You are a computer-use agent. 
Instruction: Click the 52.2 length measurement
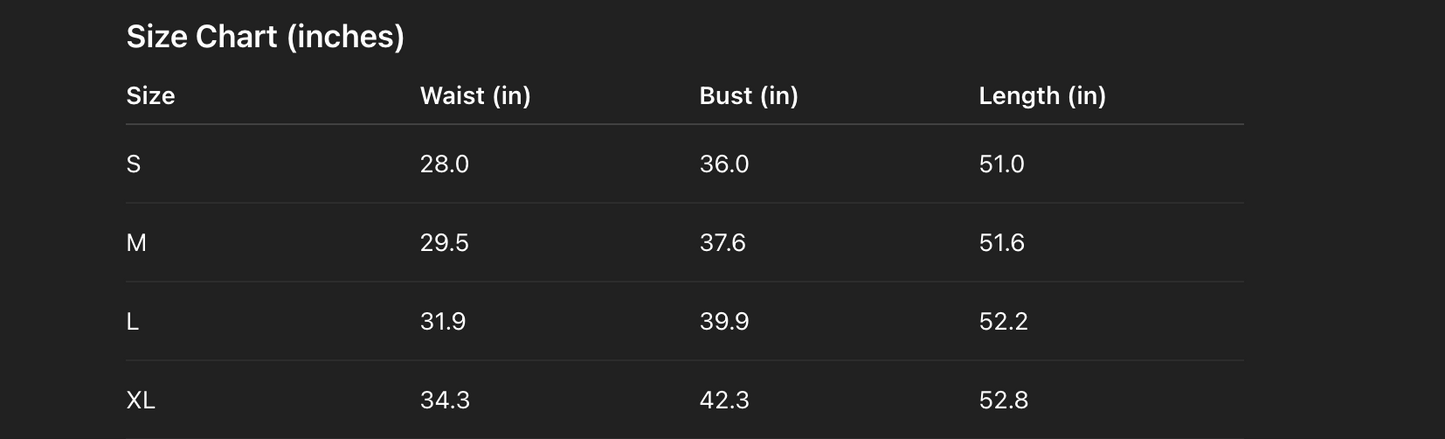pos(1003,322)
